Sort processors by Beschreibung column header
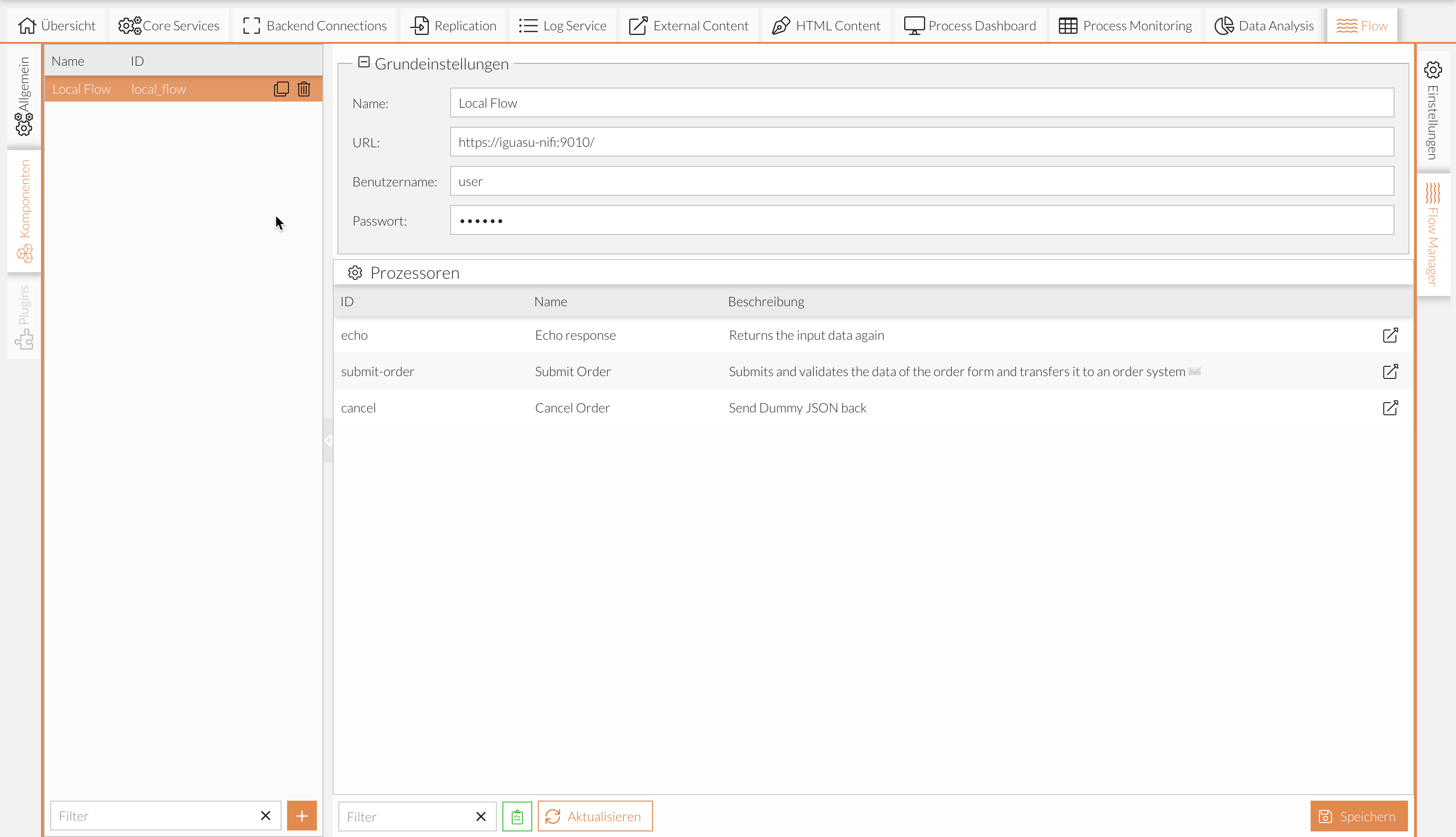 (x=766, y=302)
